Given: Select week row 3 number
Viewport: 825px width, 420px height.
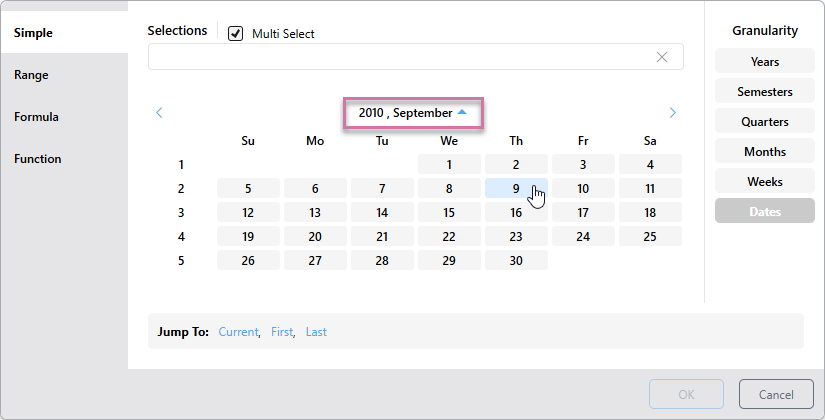Looking at the screenshot, I should click(181, 212).
